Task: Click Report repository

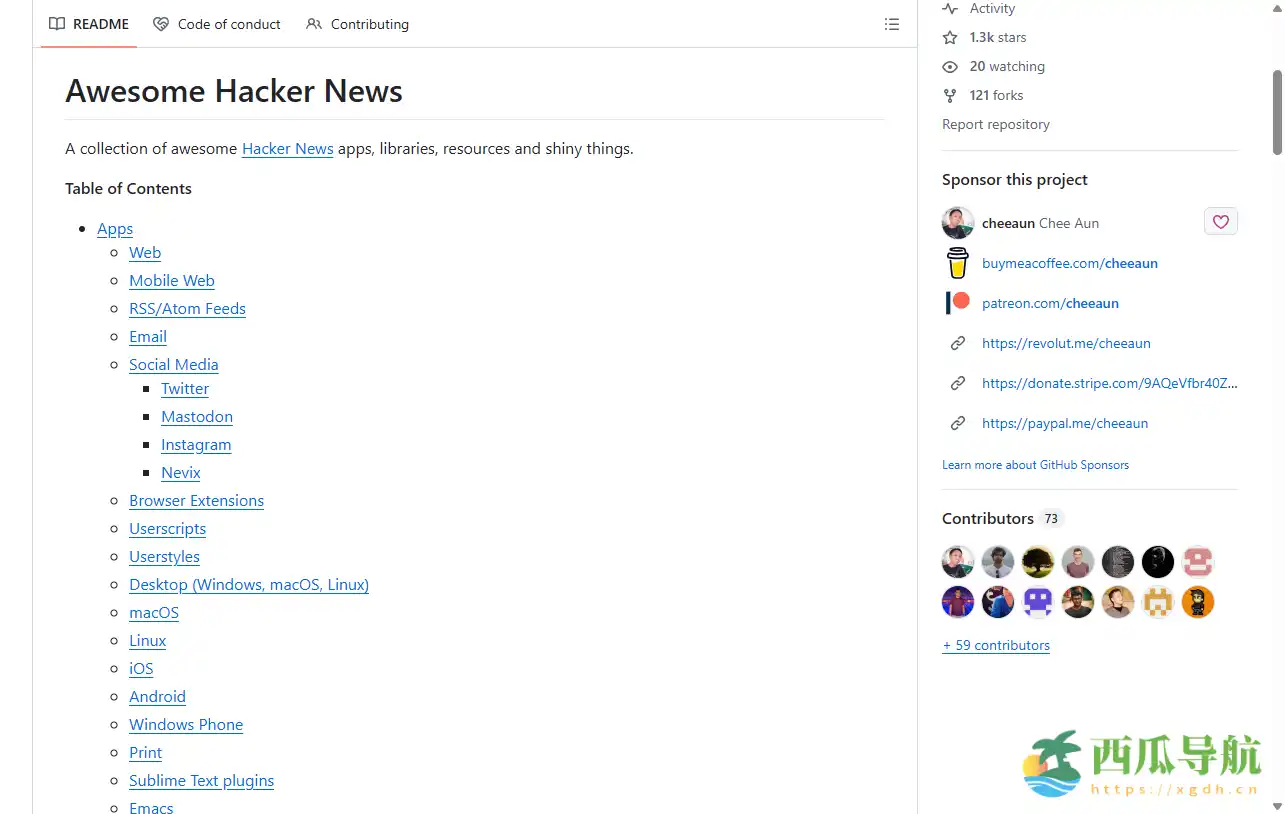Action: (995, 124)
